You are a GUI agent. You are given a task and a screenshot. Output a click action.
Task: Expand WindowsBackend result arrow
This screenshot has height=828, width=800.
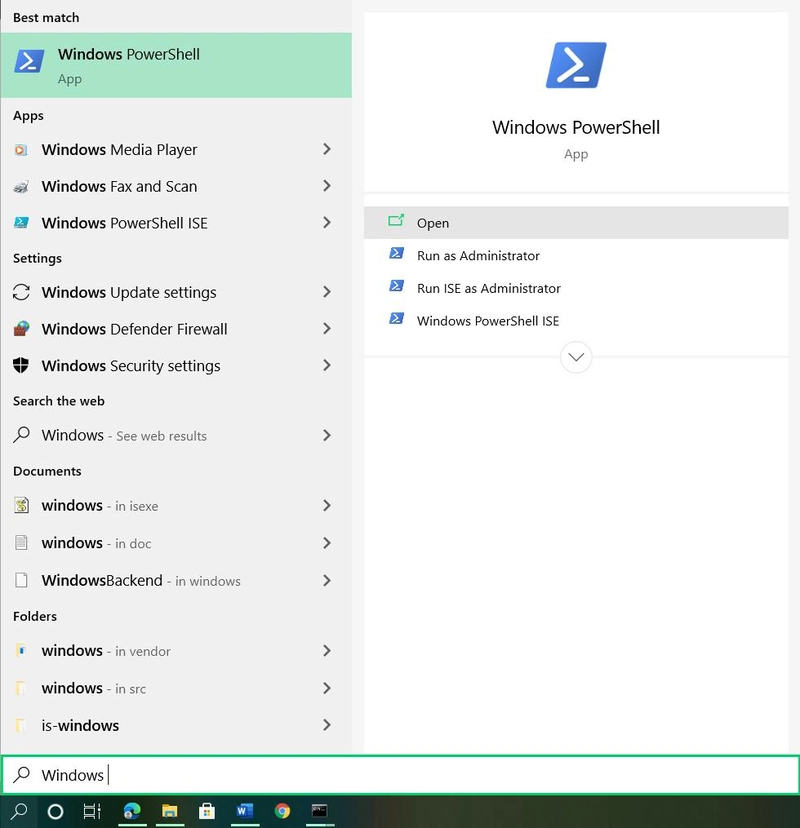point(327,580)
